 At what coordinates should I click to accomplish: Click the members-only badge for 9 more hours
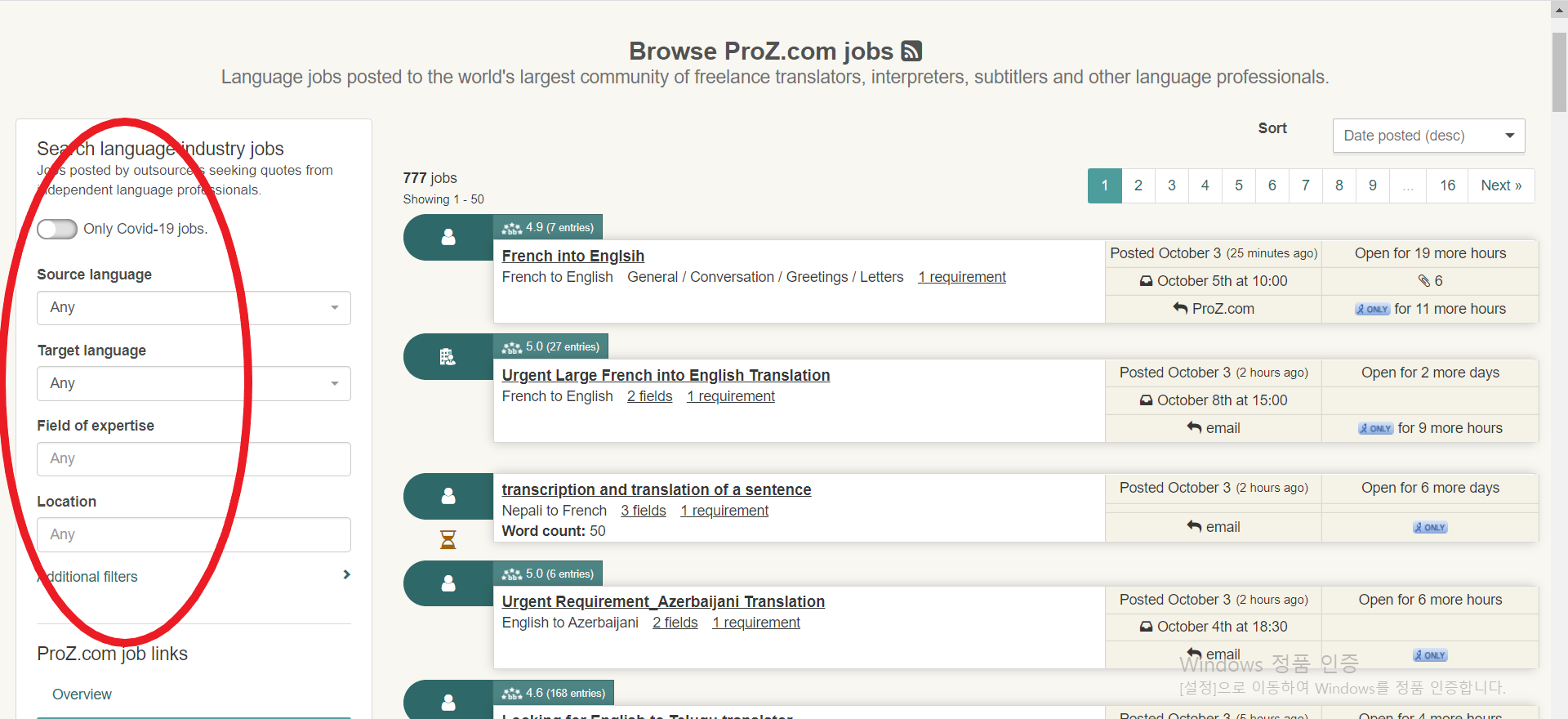pyautogui.click(x=1376, y=429)
